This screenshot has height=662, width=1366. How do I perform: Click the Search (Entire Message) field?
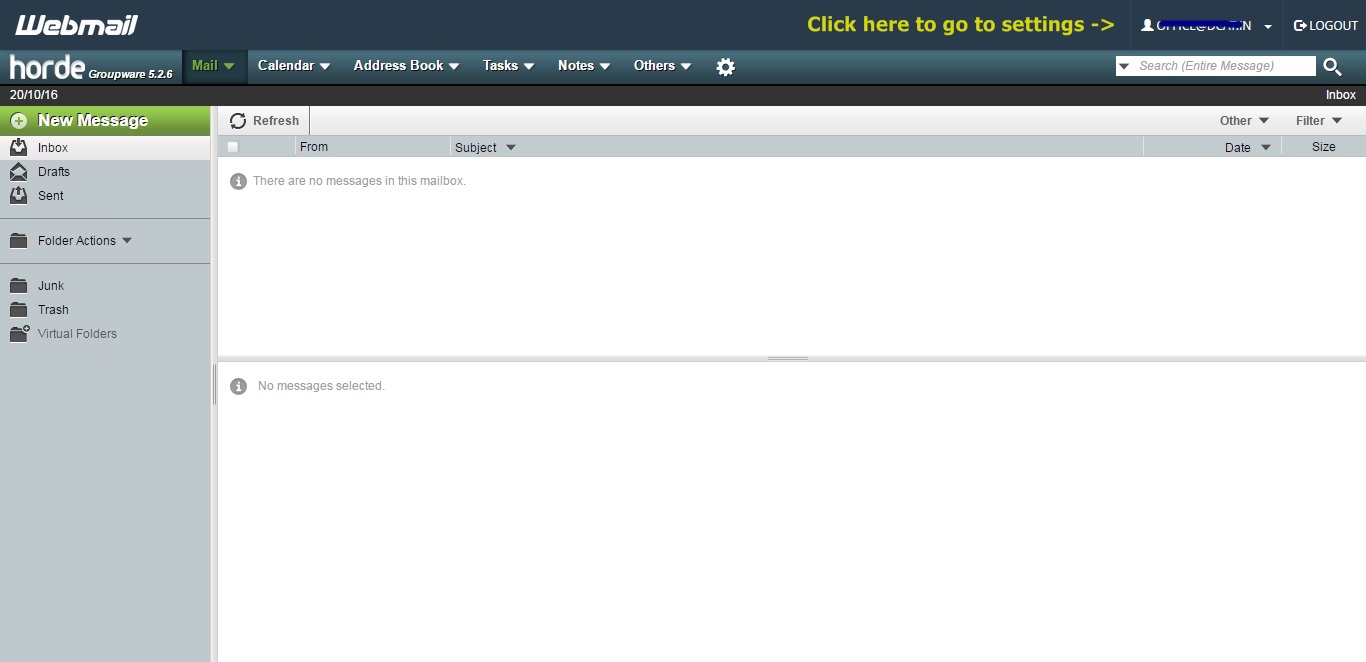click(x=1225, y=66)
